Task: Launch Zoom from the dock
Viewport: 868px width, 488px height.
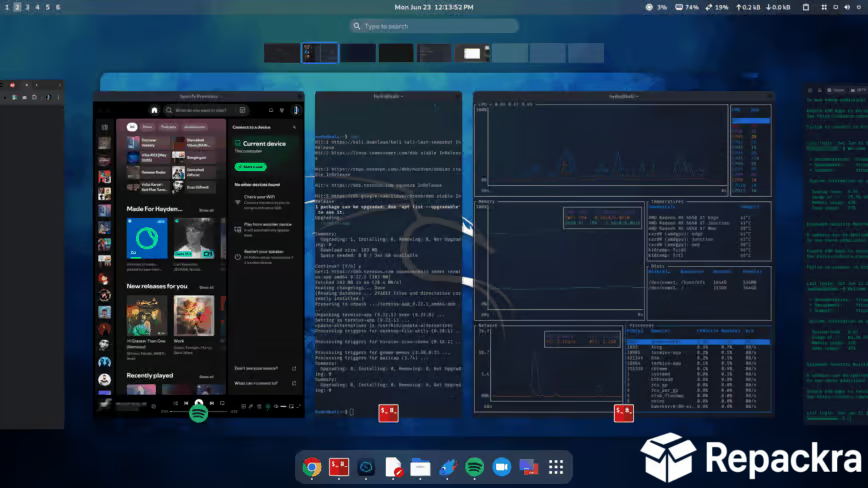Action: click(x=502, y=468)
